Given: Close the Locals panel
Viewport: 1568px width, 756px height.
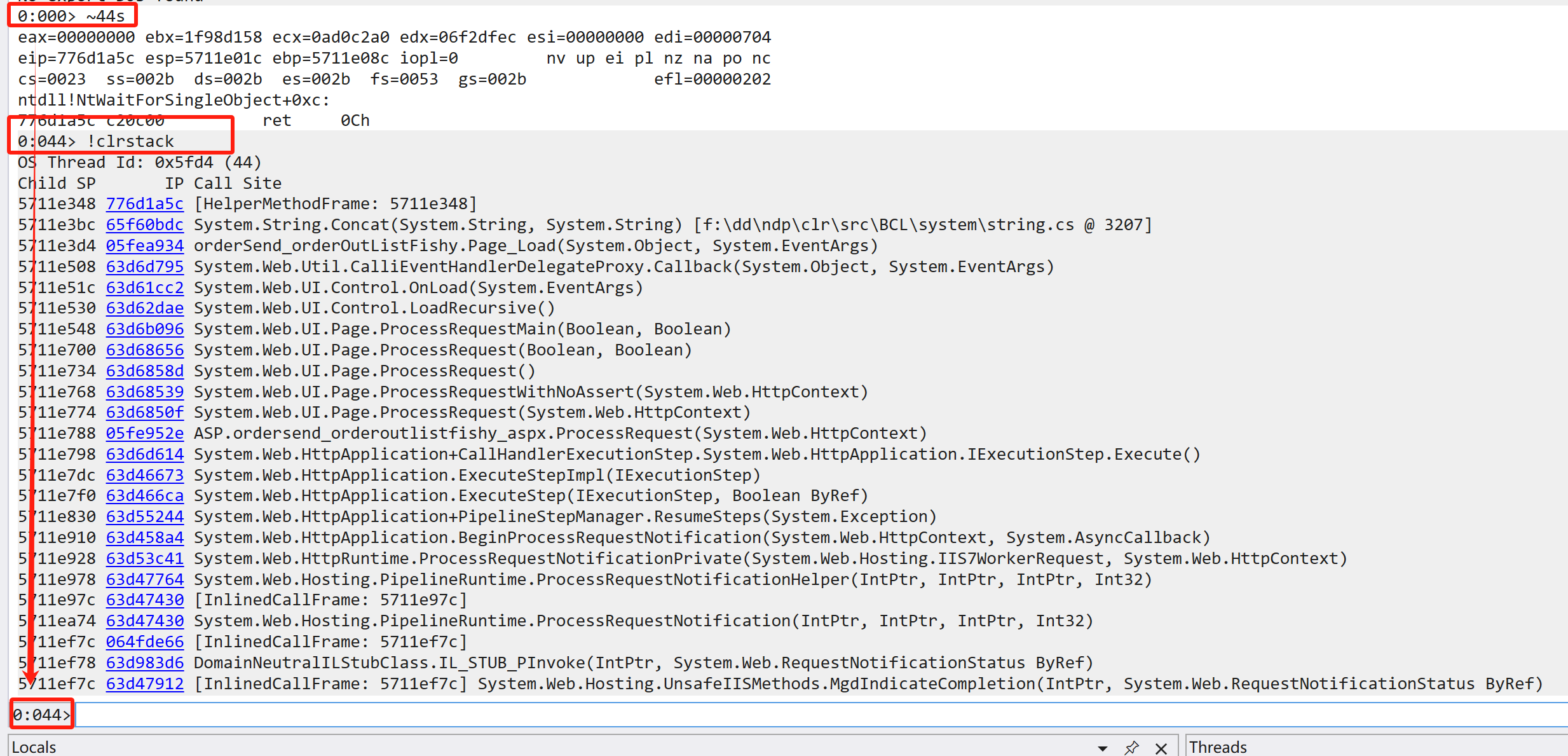Looking at the screenshot, I should (x=1161, y=748).
